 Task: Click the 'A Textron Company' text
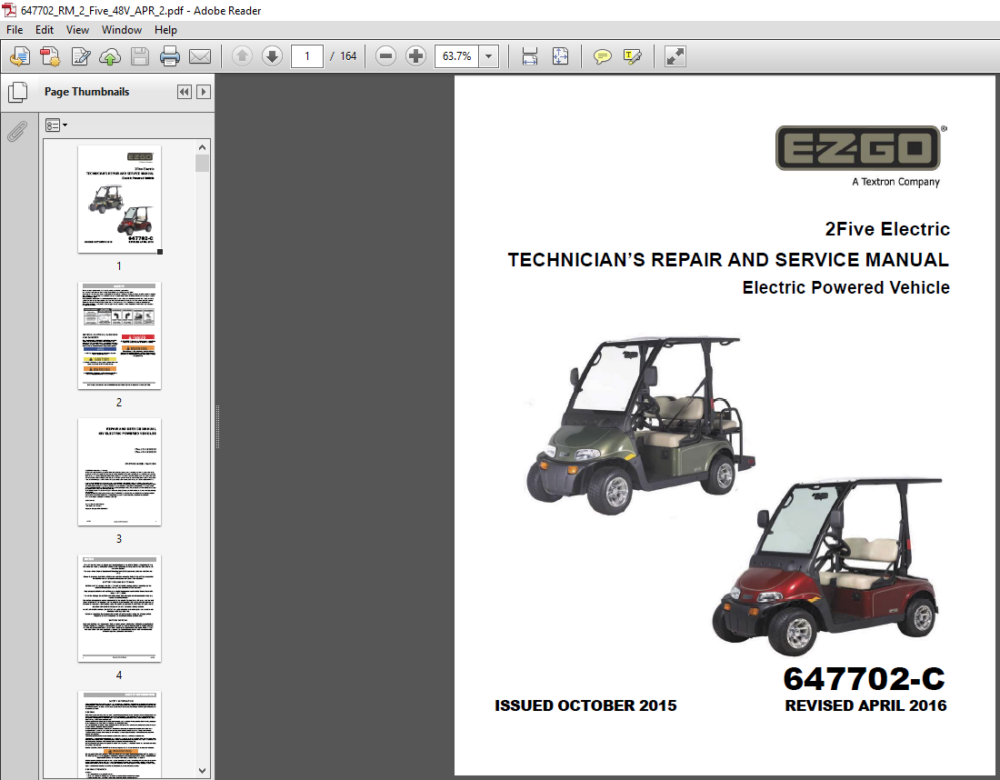pos(896,182)
